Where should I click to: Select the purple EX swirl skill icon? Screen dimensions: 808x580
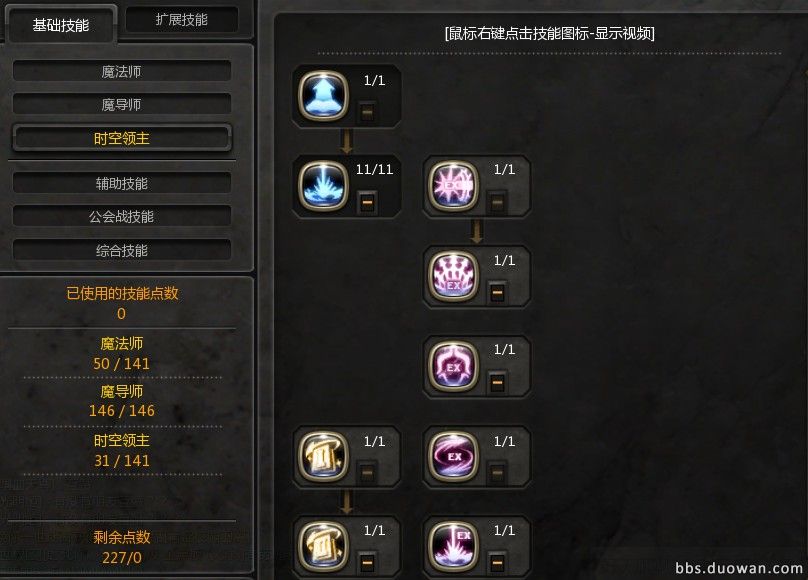pyautogui.click(x=453, y=456)
